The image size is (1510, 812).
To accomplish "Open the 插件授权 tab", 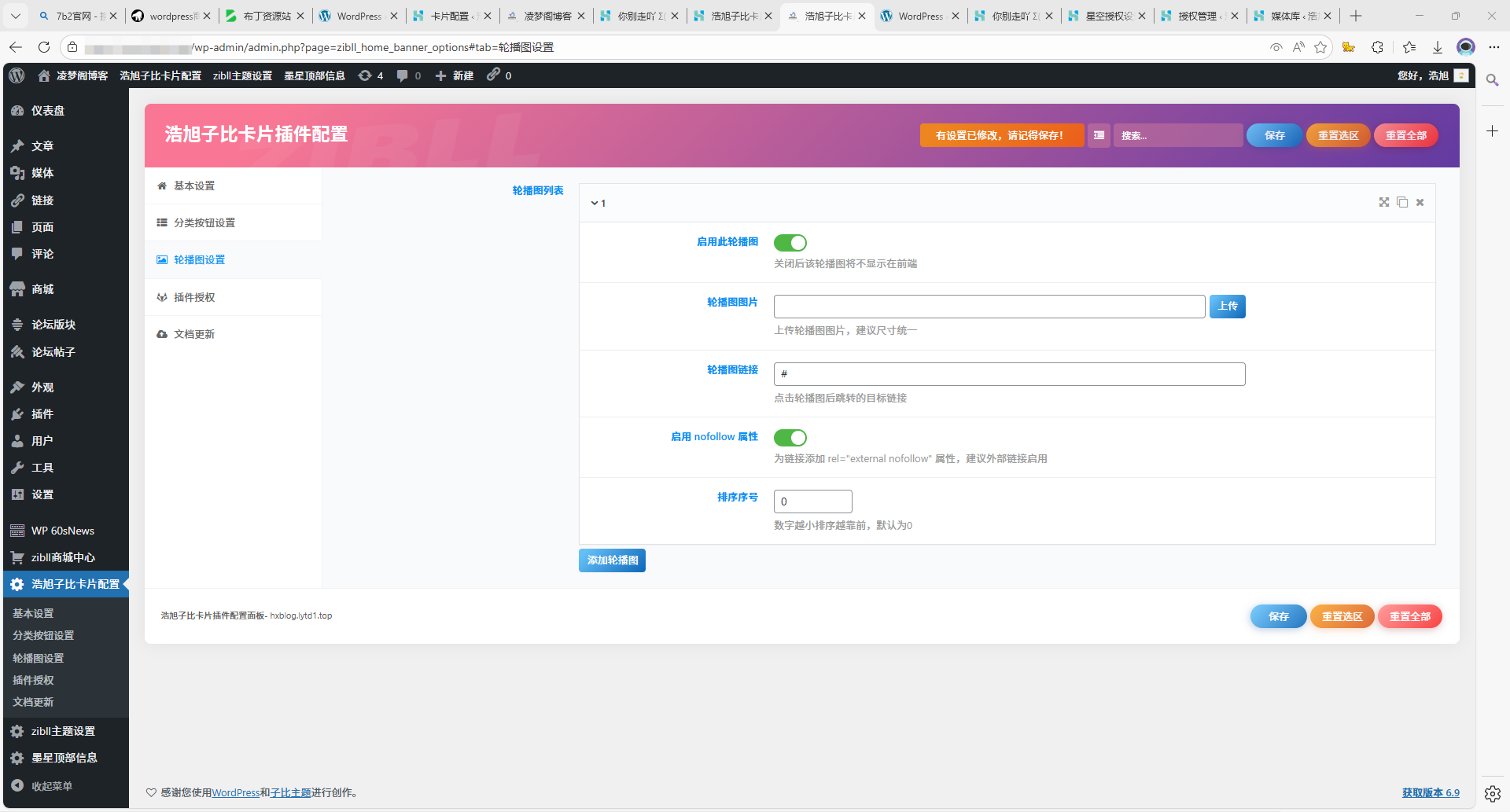I will tap(194, 297).
